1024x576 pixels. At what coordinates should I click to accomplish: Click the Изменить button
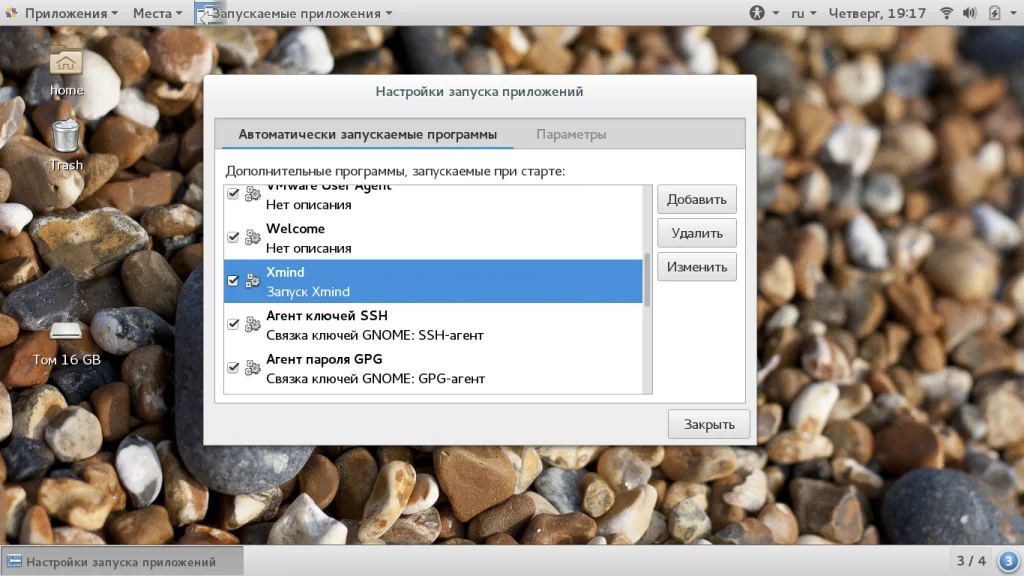(696, 267)
